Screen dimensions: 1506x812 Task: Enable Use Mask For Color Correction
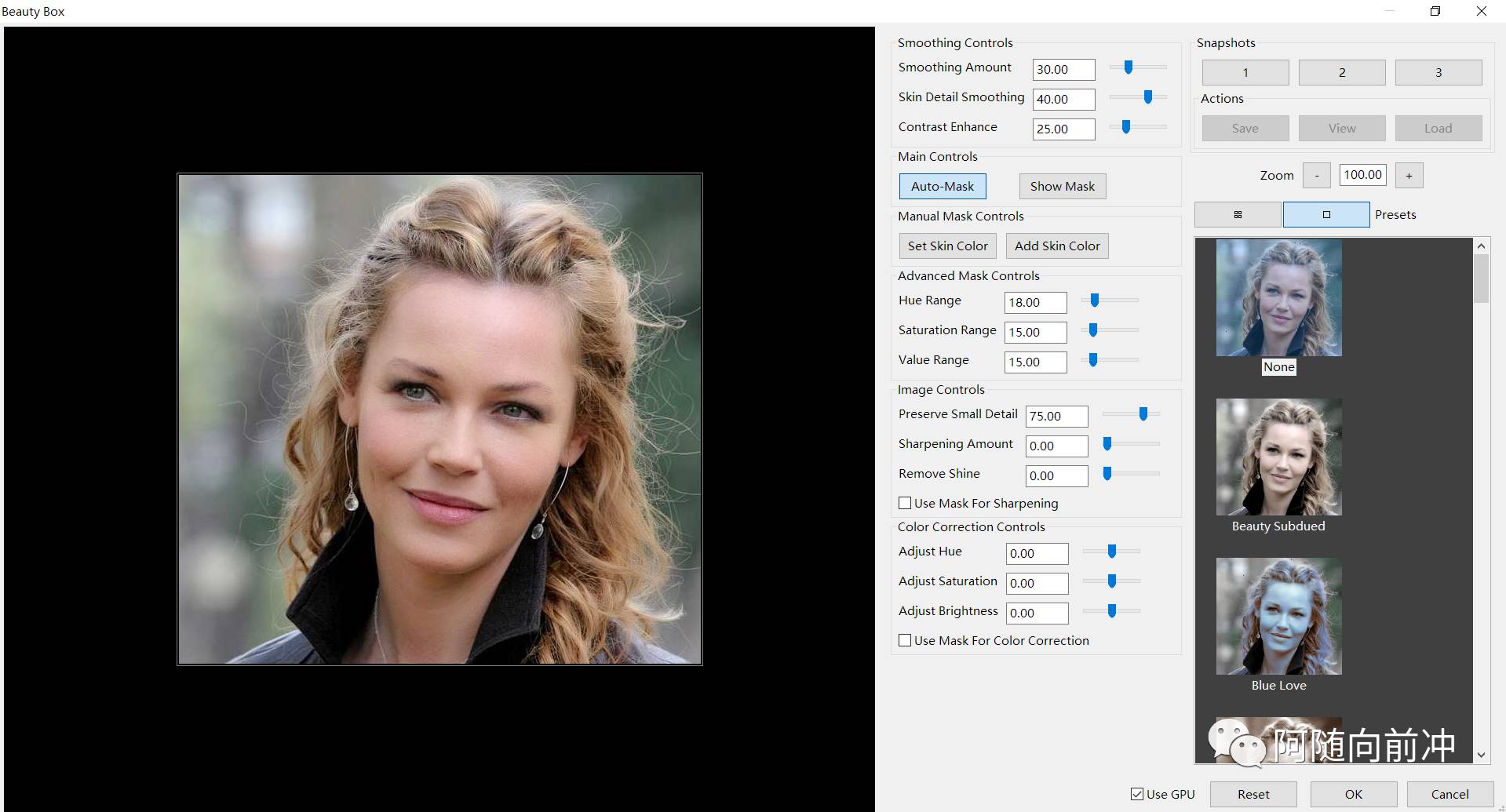pyautogui.click(x=905, y=641)
